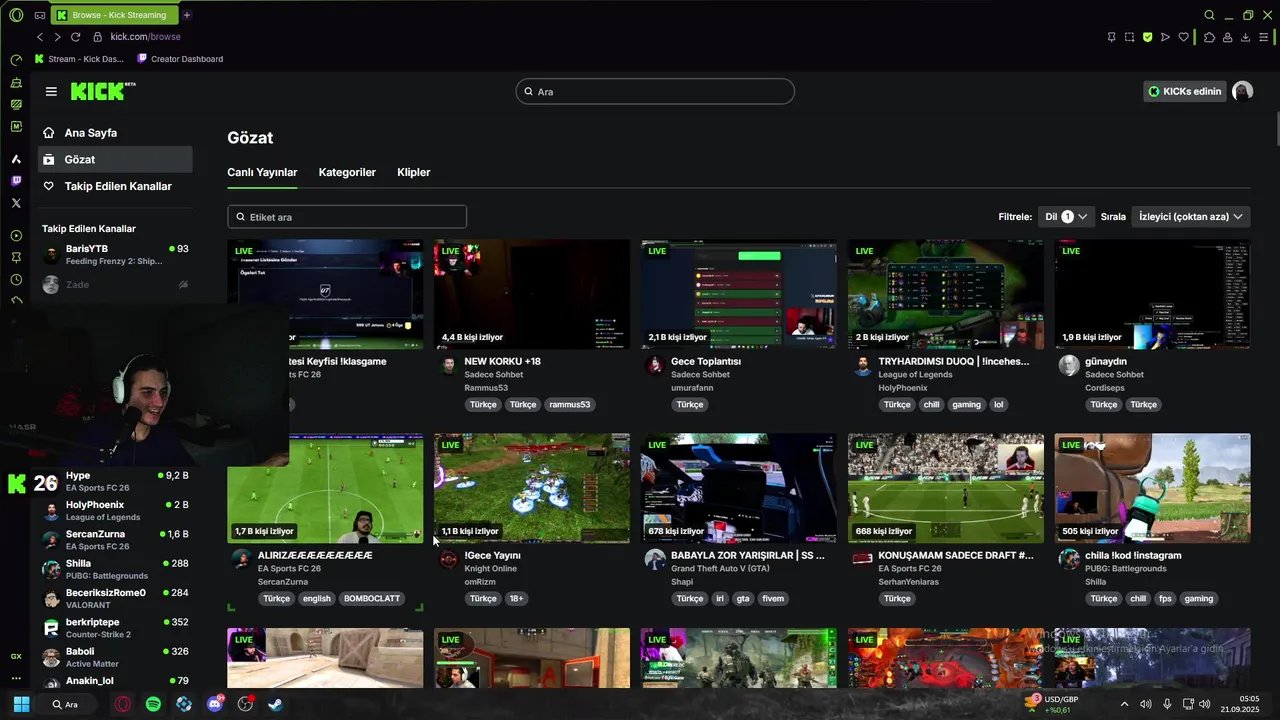Click the kick.com/browse address bar
The width and height of the screenshot is (1280, 720).
click(x=145, y=37)
